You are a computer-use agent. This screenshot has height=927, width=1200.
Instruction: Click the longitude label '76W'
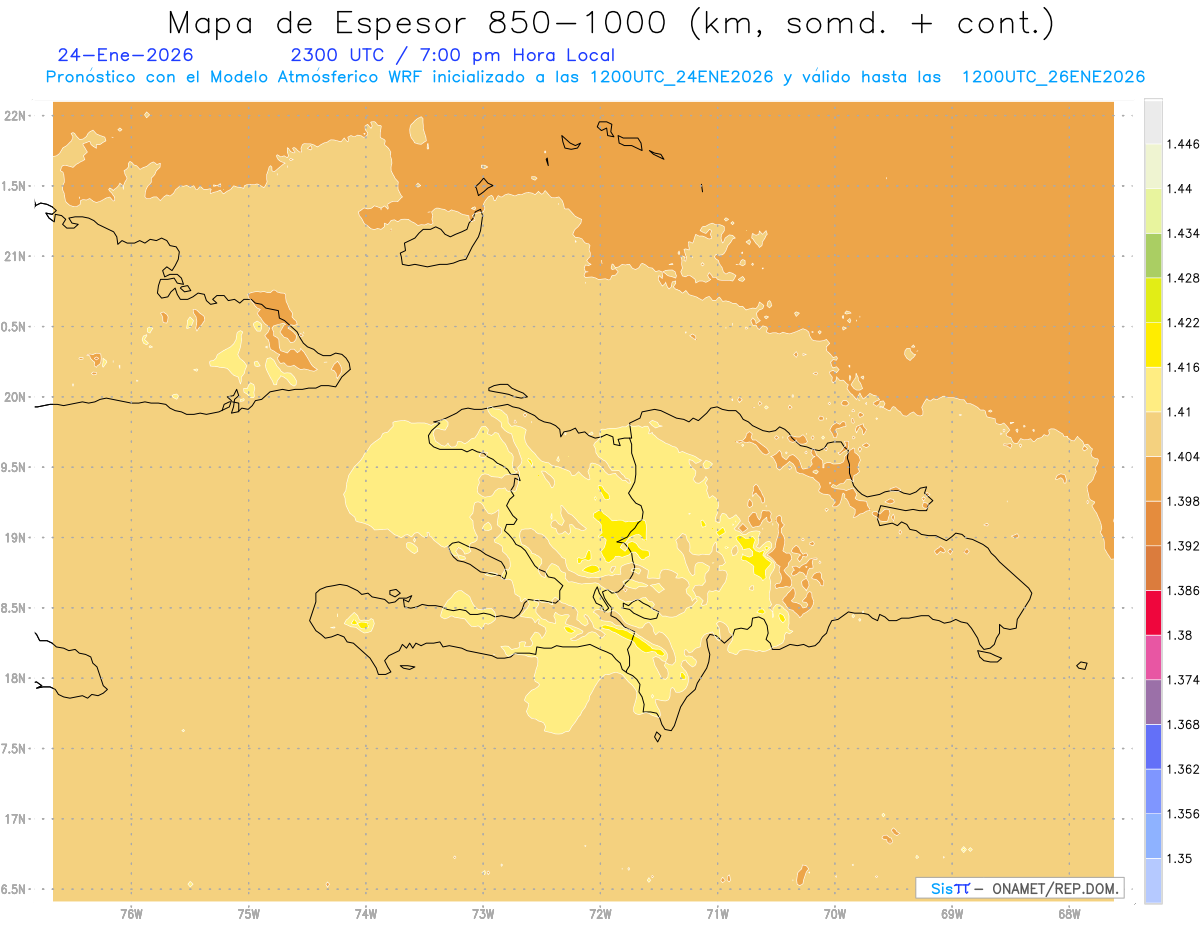click(x=131, y=913)
